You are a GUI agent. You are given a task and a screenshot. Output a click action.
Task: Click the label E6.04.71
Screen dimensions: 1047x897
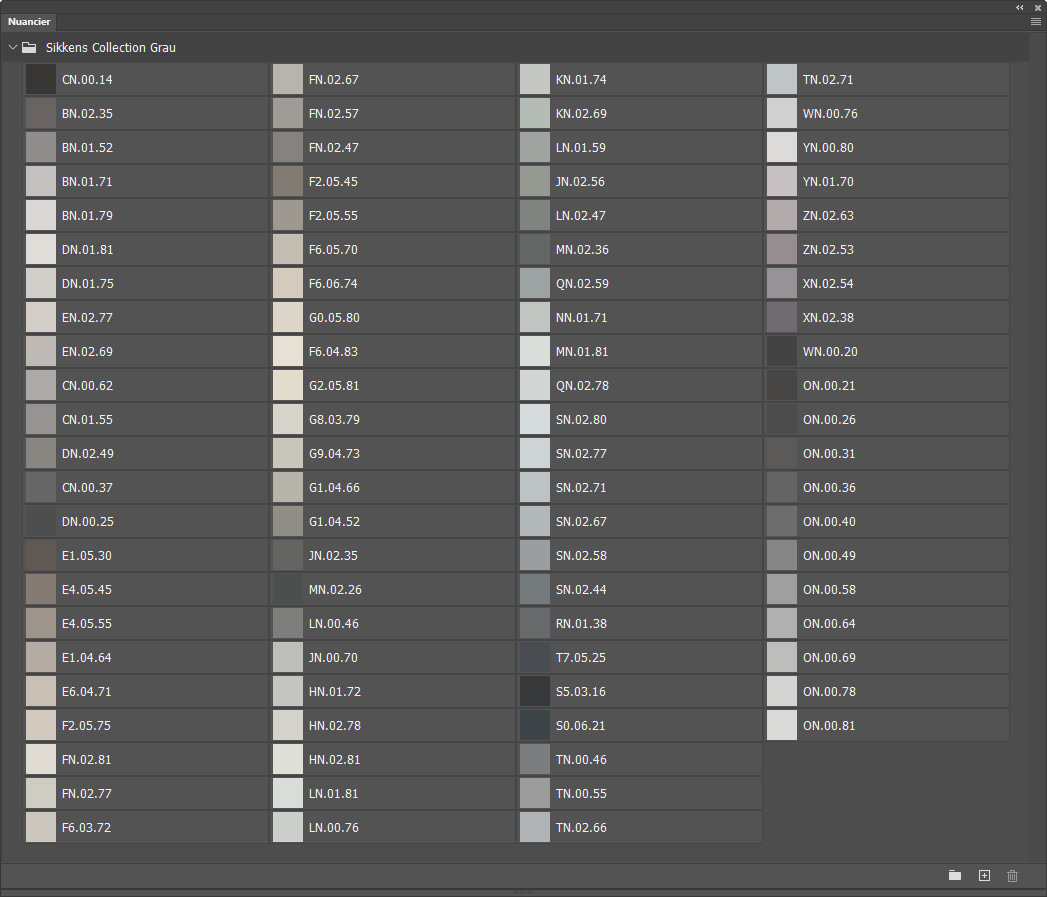pos(87,691)
